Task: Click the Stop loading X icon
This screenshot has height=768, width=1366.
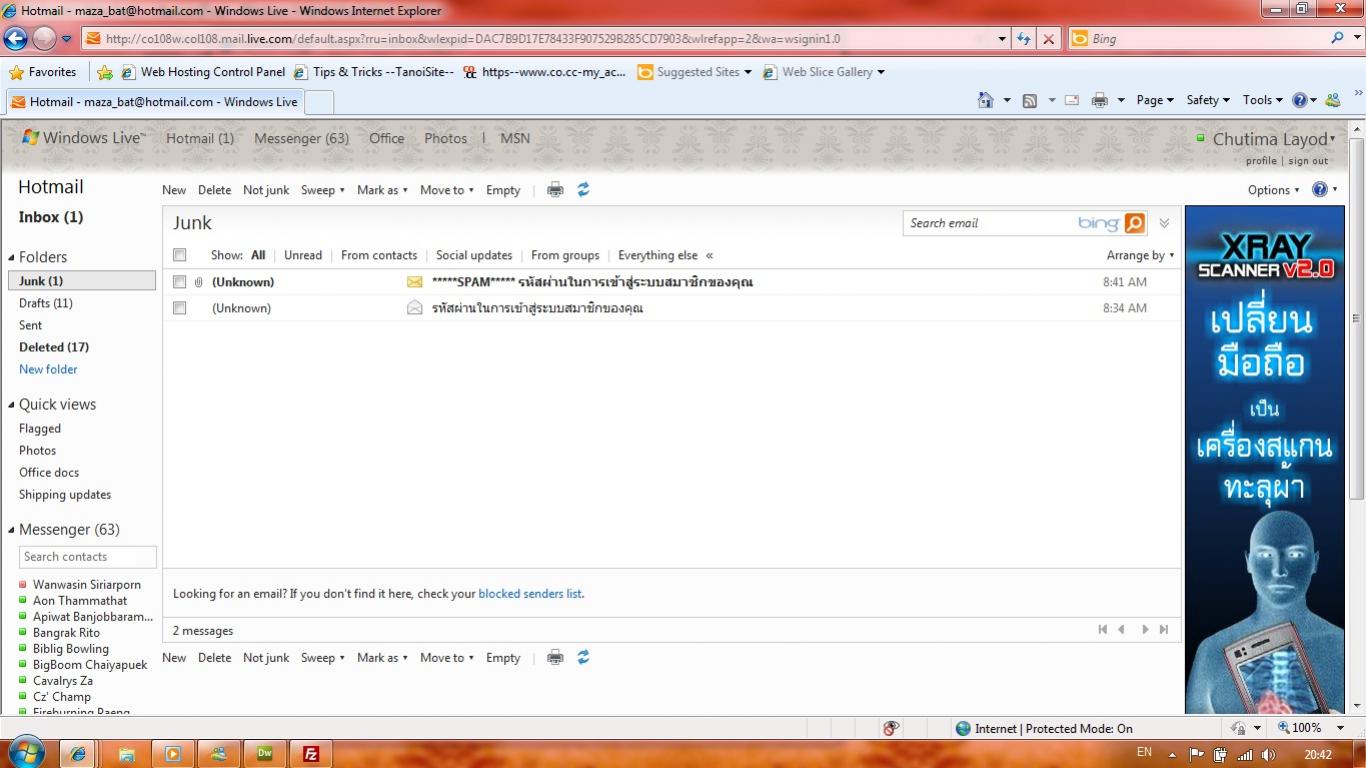Action: 1048,39
